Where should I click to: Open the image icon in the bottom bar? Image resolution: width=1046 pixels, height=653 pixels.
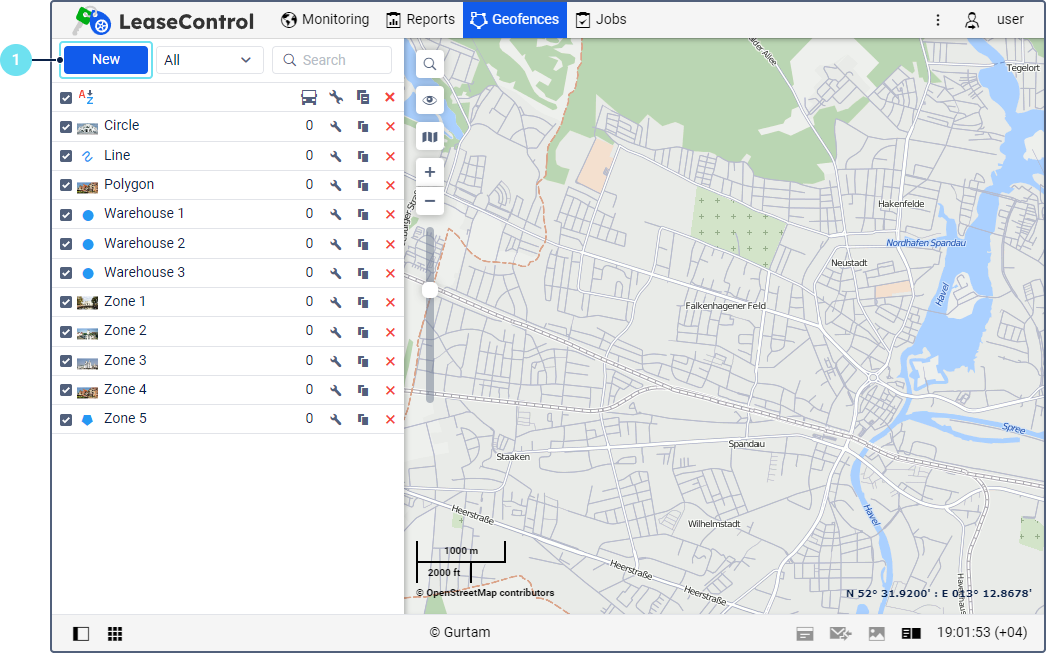point(877,633)
